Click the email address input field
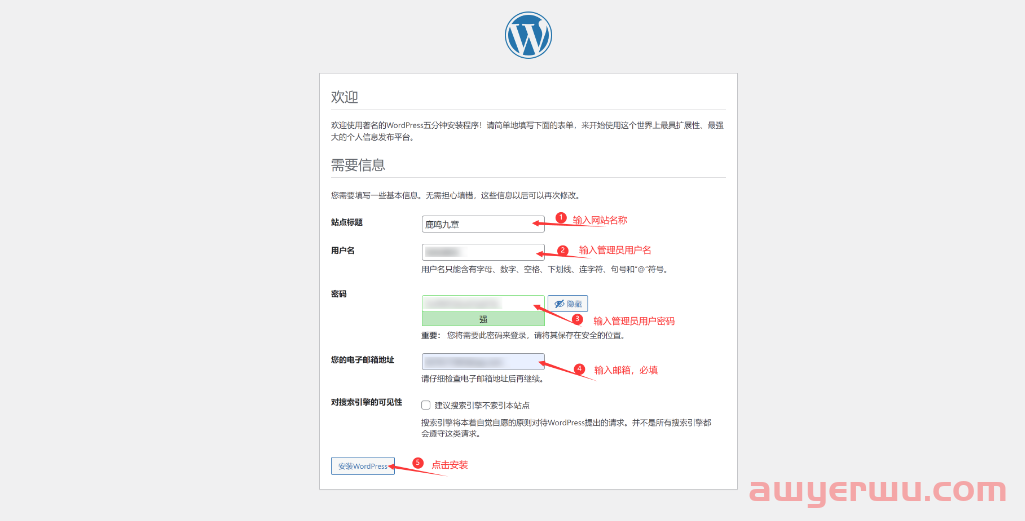This screenshot has height=521, width=1025. [483, 361]
